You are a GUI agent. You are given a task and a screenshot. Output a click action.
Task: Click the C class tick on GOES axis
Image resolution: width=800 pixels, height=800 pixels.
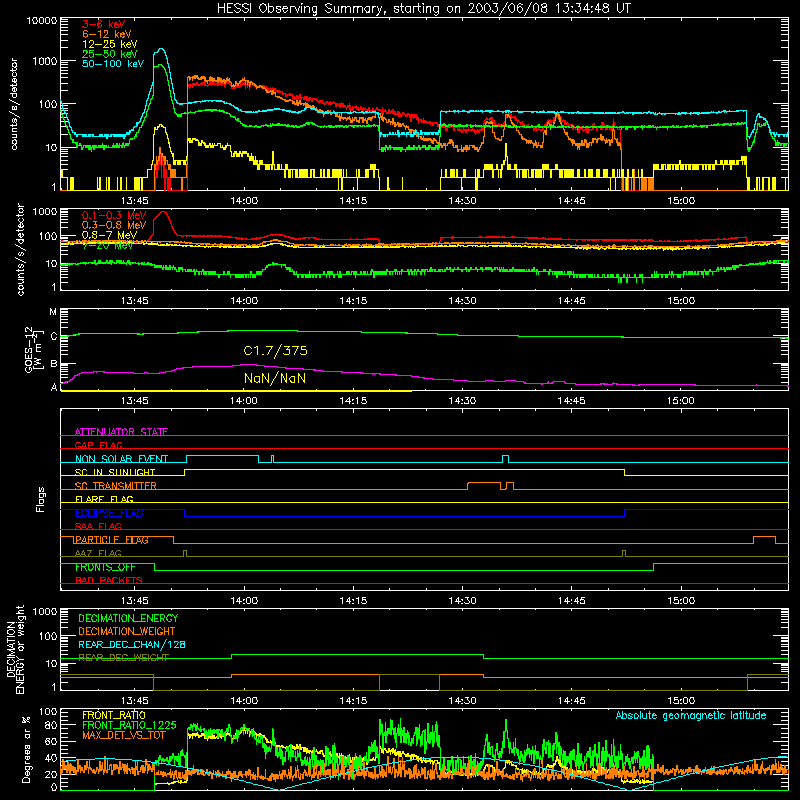tap(54, 336)
